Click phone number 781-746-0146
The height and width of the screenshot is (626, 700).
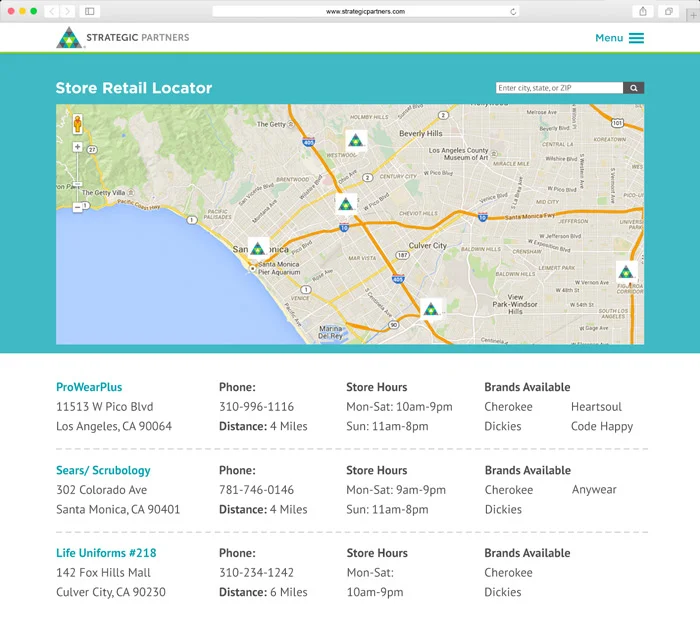coord(256,490)
